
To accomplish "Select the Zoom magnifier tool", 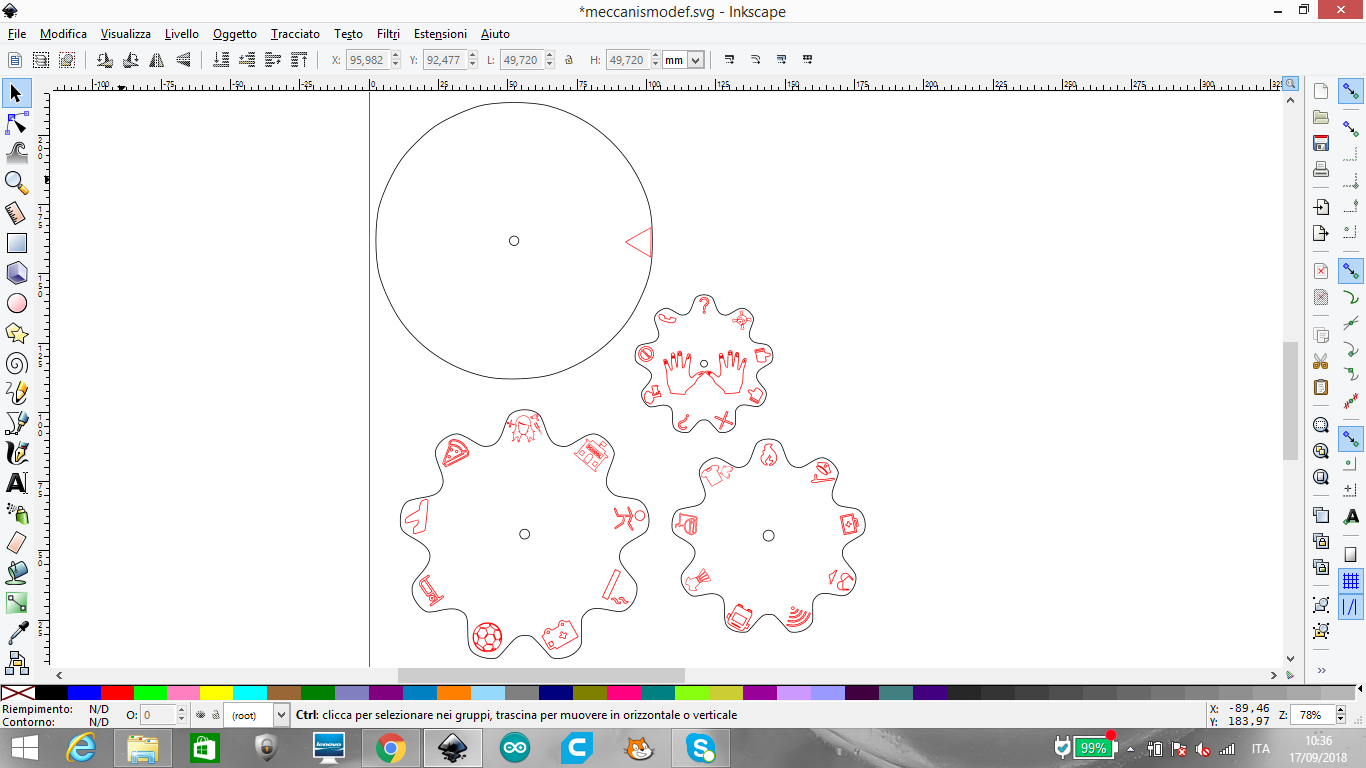I will coord(16,183).
